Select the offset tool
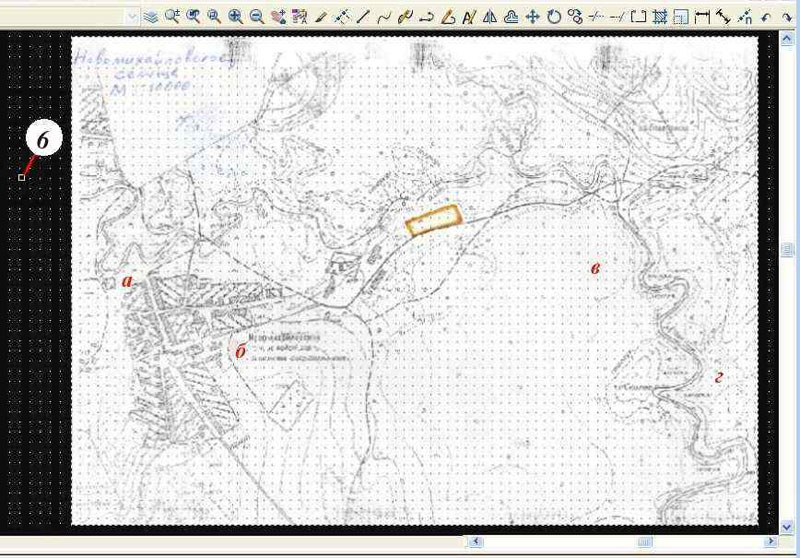Image resolution: width=800 pixels, height=558 pixels. click(x=511, y=17)
